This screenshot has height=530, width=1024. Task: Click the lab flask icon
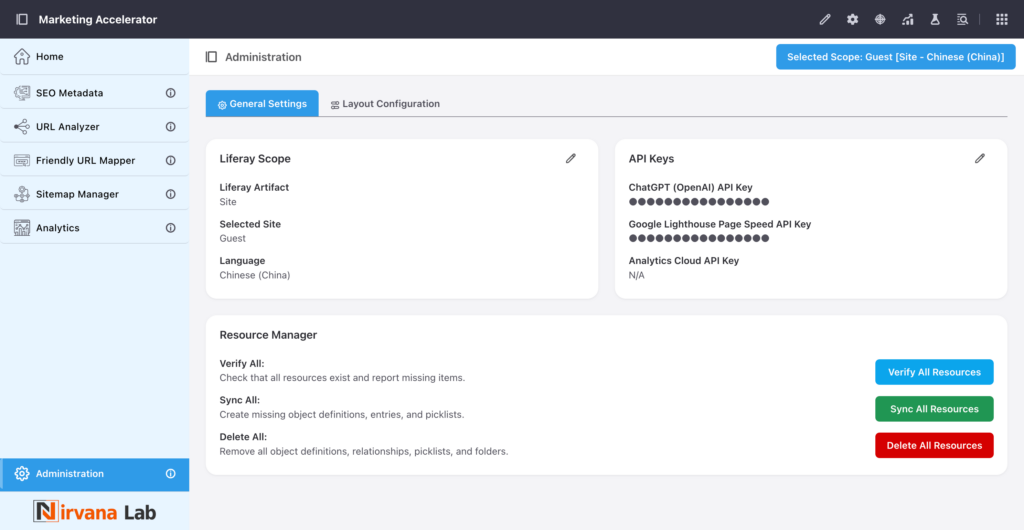tap(935, 19)
